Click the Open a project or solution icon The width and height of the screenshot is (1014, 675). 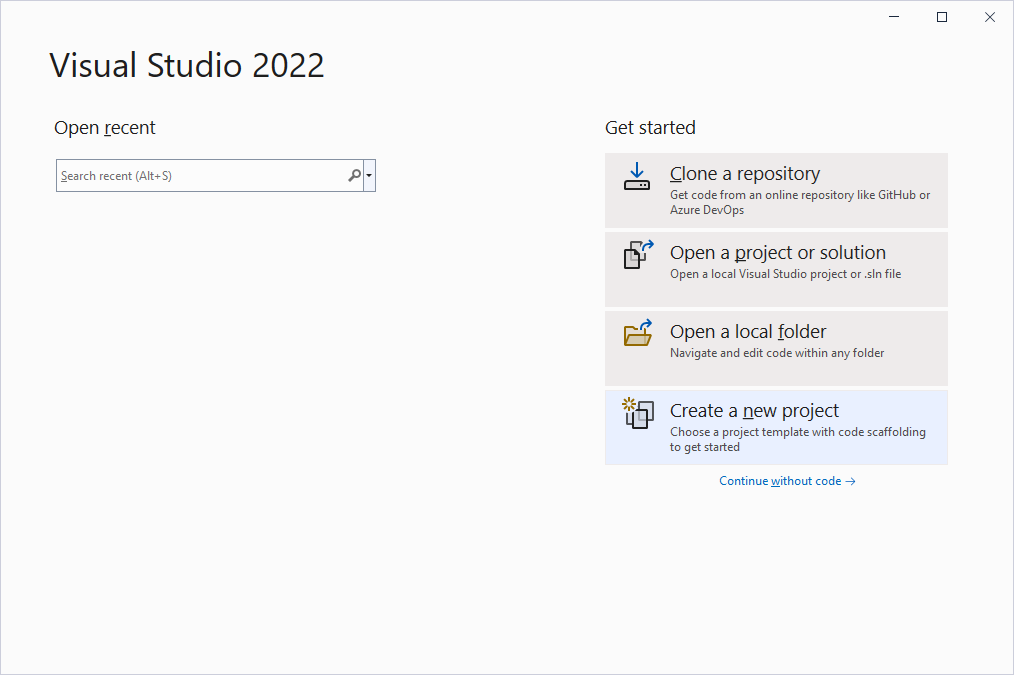tap(638, 255)
